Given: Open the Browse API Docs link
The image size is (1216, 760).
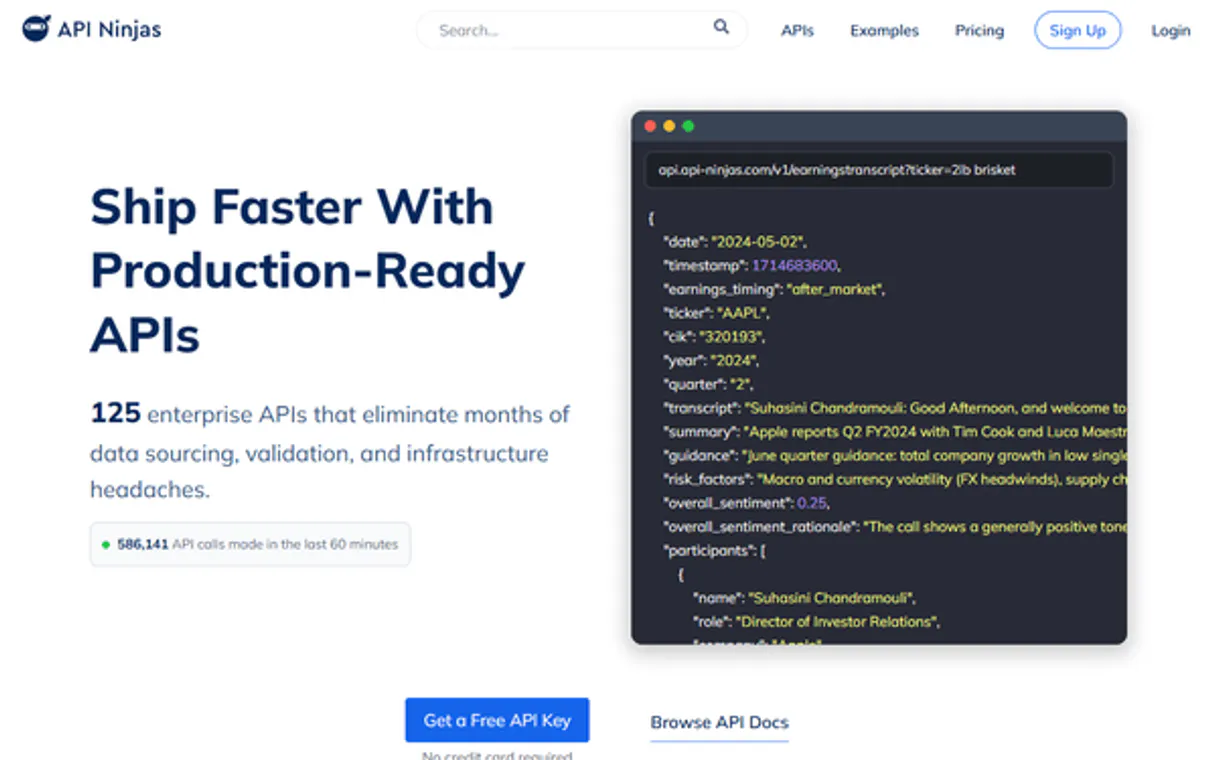Looking at the screenshot, I should (719, 722).
